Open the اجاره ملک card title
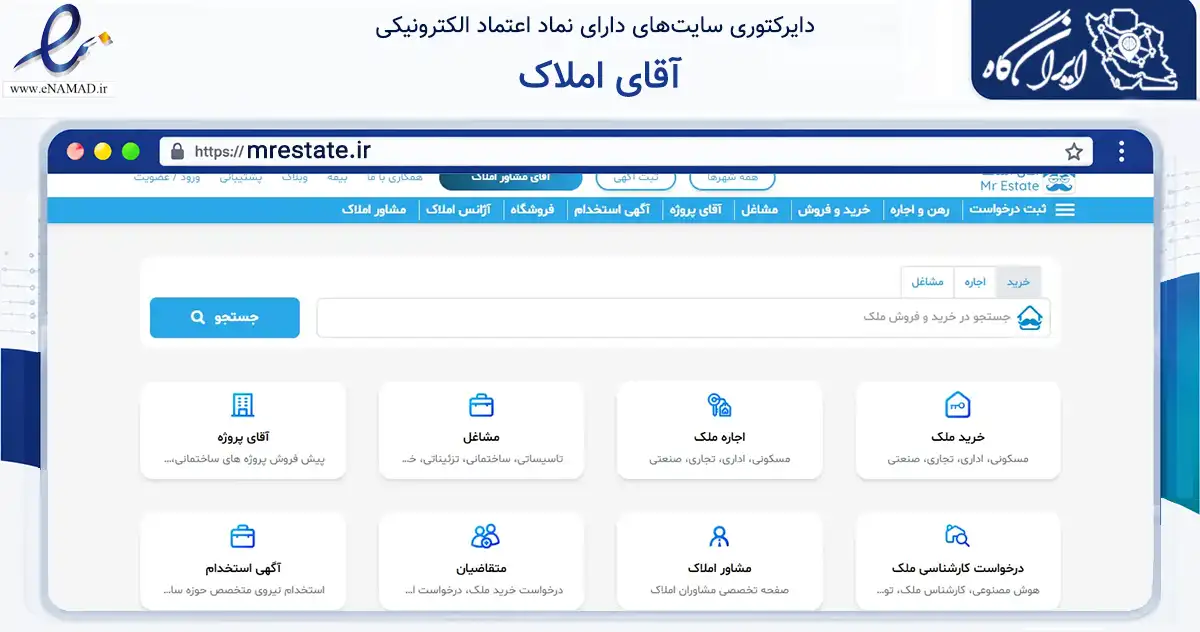 tap(720, 437)
